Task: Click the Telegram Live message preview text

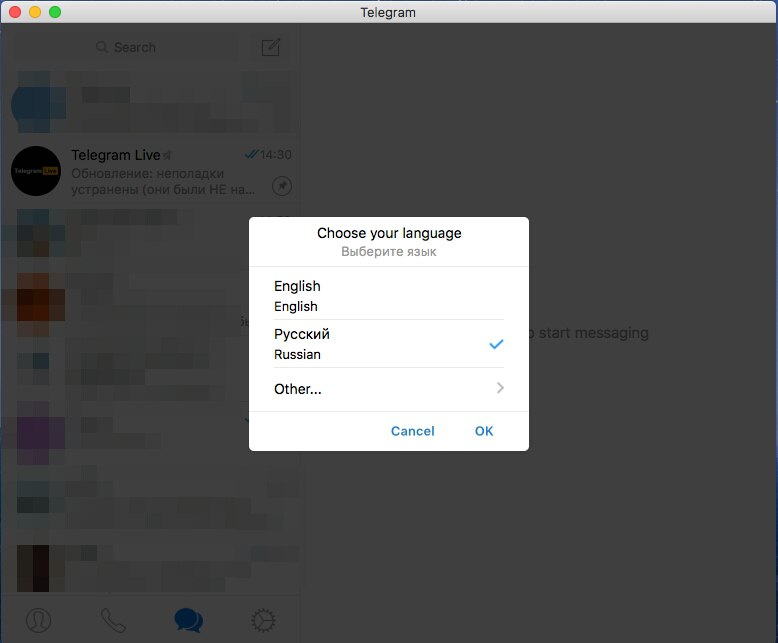Action: tap(163, 182)
